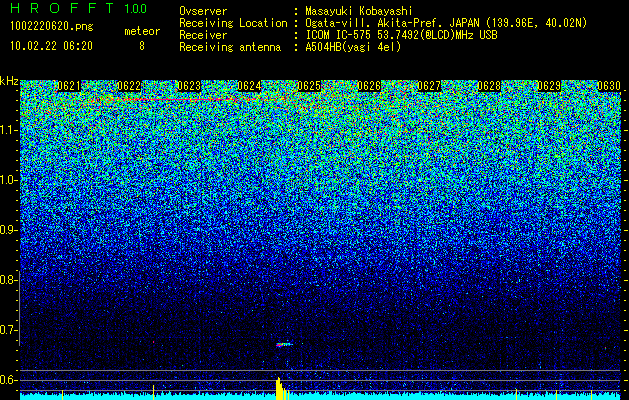Click the ICOM IC-575 receiver value

pos(401,35)
